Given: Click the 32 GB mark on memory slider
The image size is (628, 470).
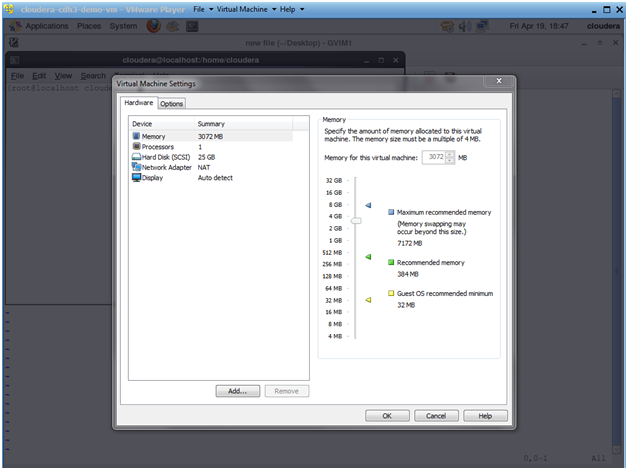Looking at the screenshot, I should [x=334, y=181].
